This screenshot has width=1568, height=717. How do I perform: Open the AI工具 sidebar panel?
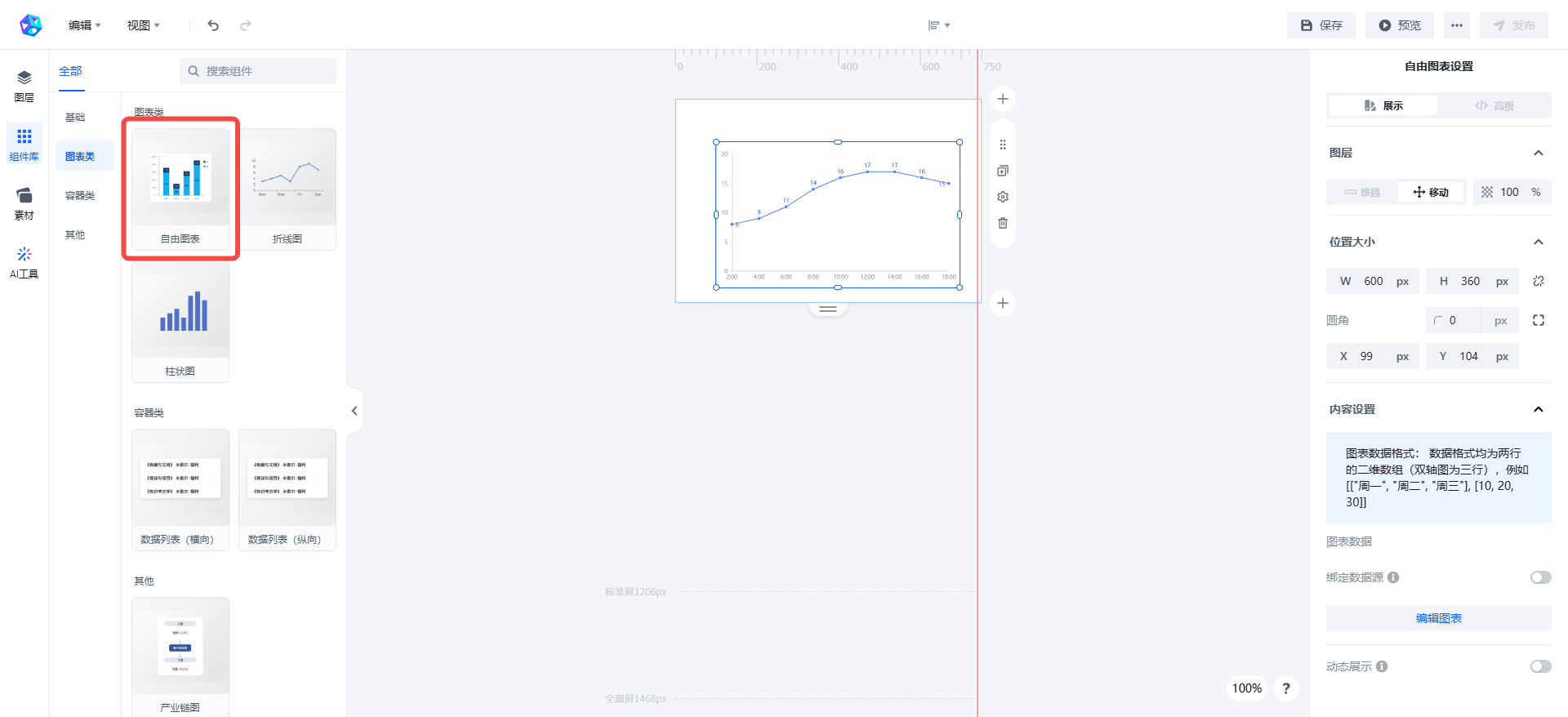tap(24, 262)
